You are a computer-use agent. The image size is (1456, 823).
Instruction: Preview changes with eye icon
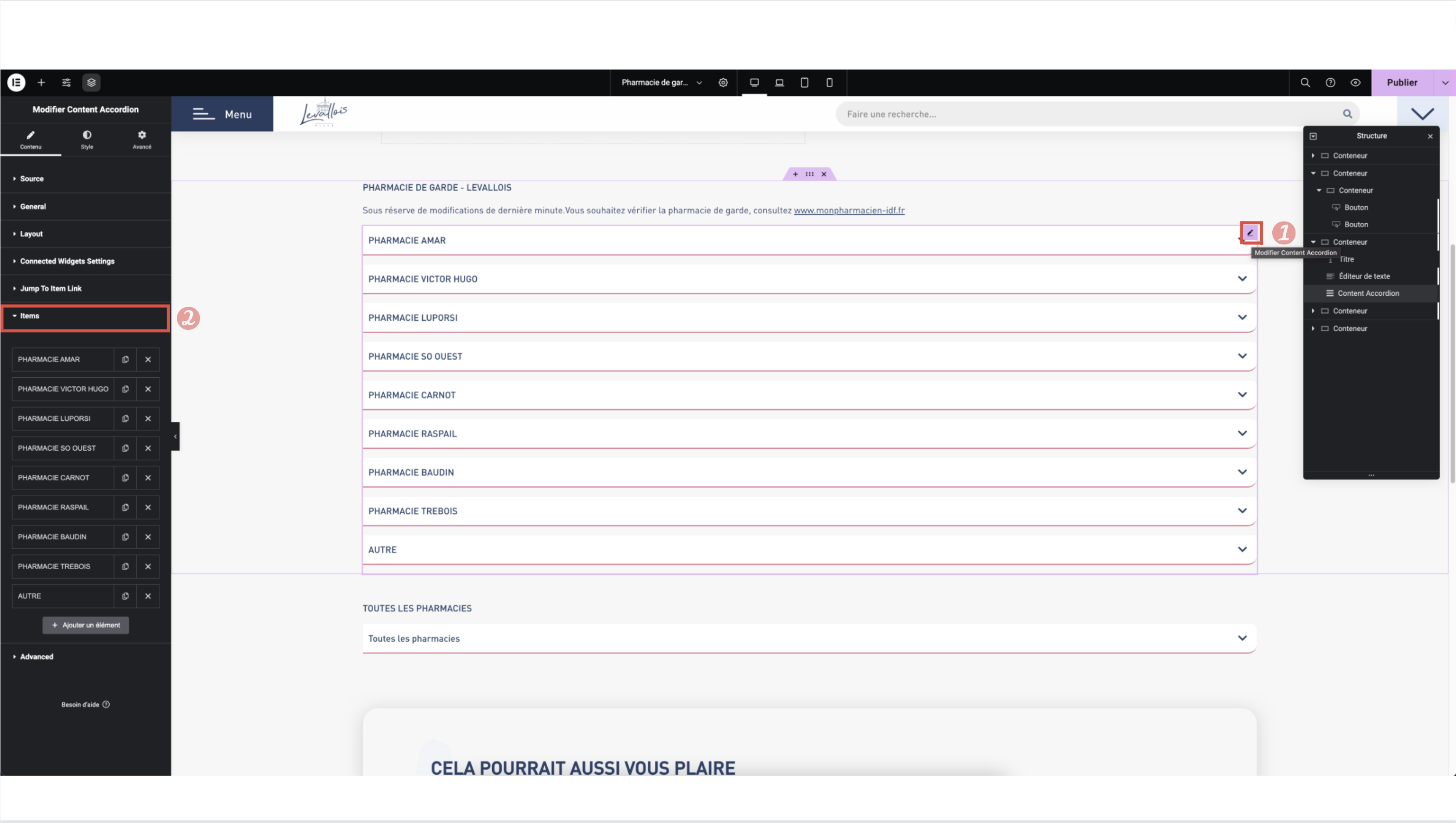(1356, 82)
